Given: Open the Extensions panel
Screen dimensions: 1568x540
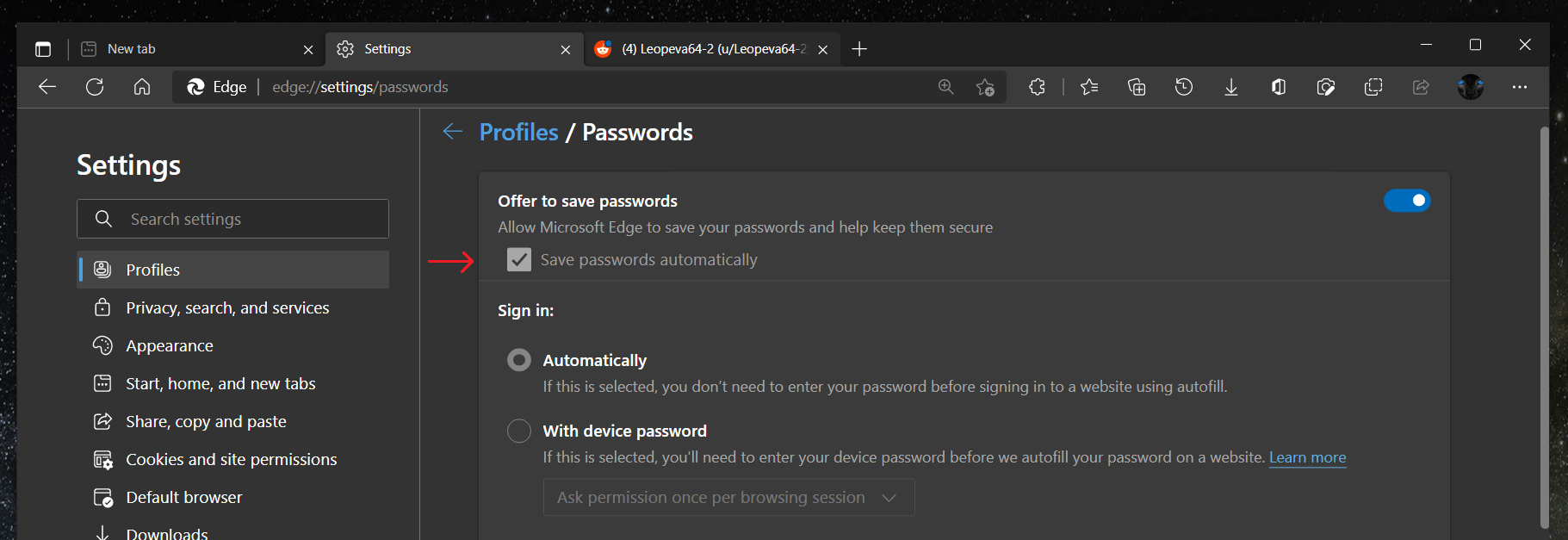Looking at the screenshot, I should pos(1037,87).
